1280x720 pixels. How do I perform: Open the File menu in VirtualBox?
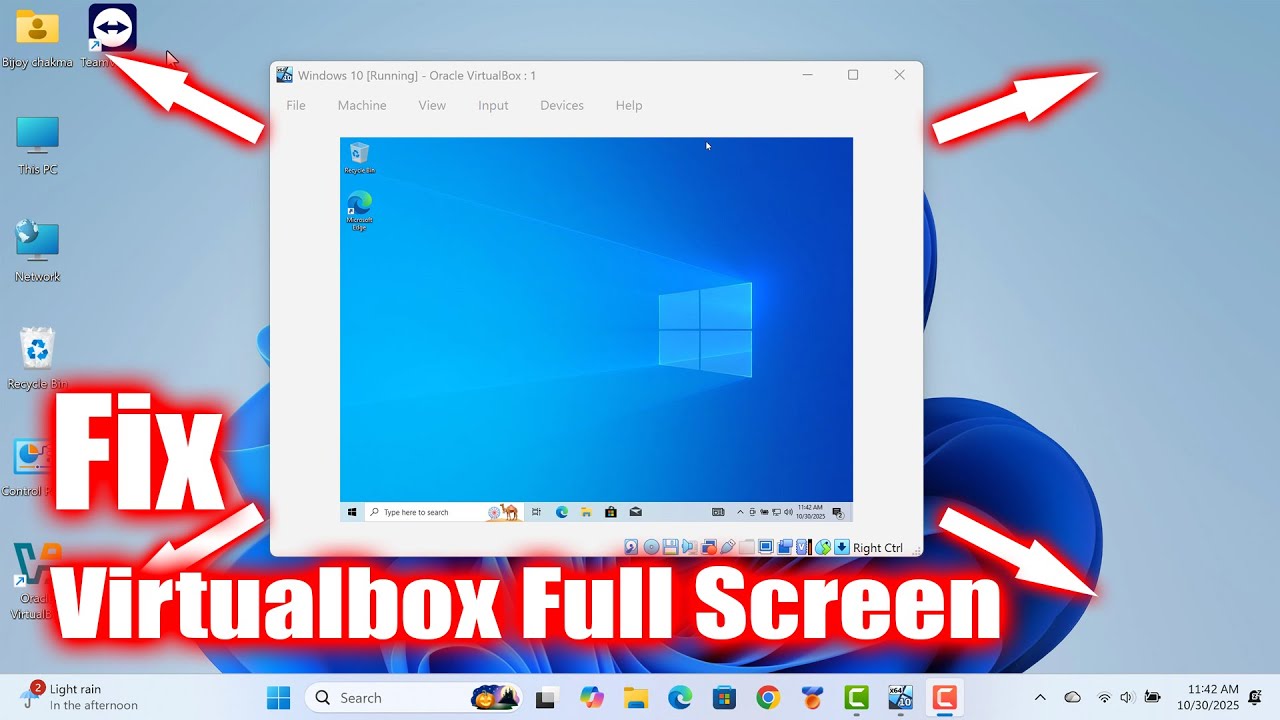click(296, 105)
